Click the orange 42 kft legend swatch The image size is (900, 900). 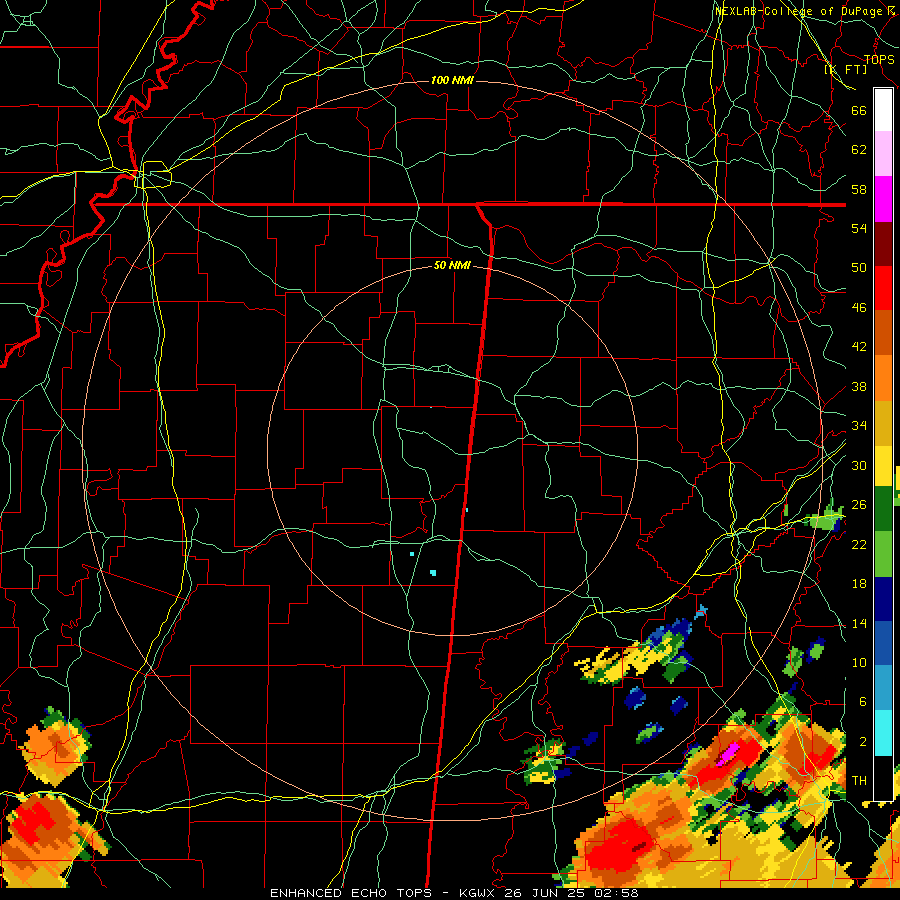tap(883, 378)
